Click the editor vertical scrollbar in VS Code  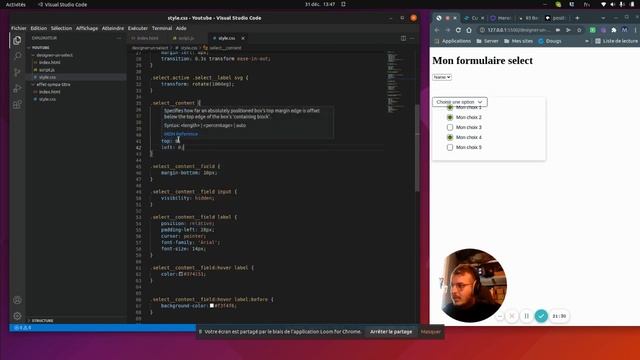click(417, 147)
